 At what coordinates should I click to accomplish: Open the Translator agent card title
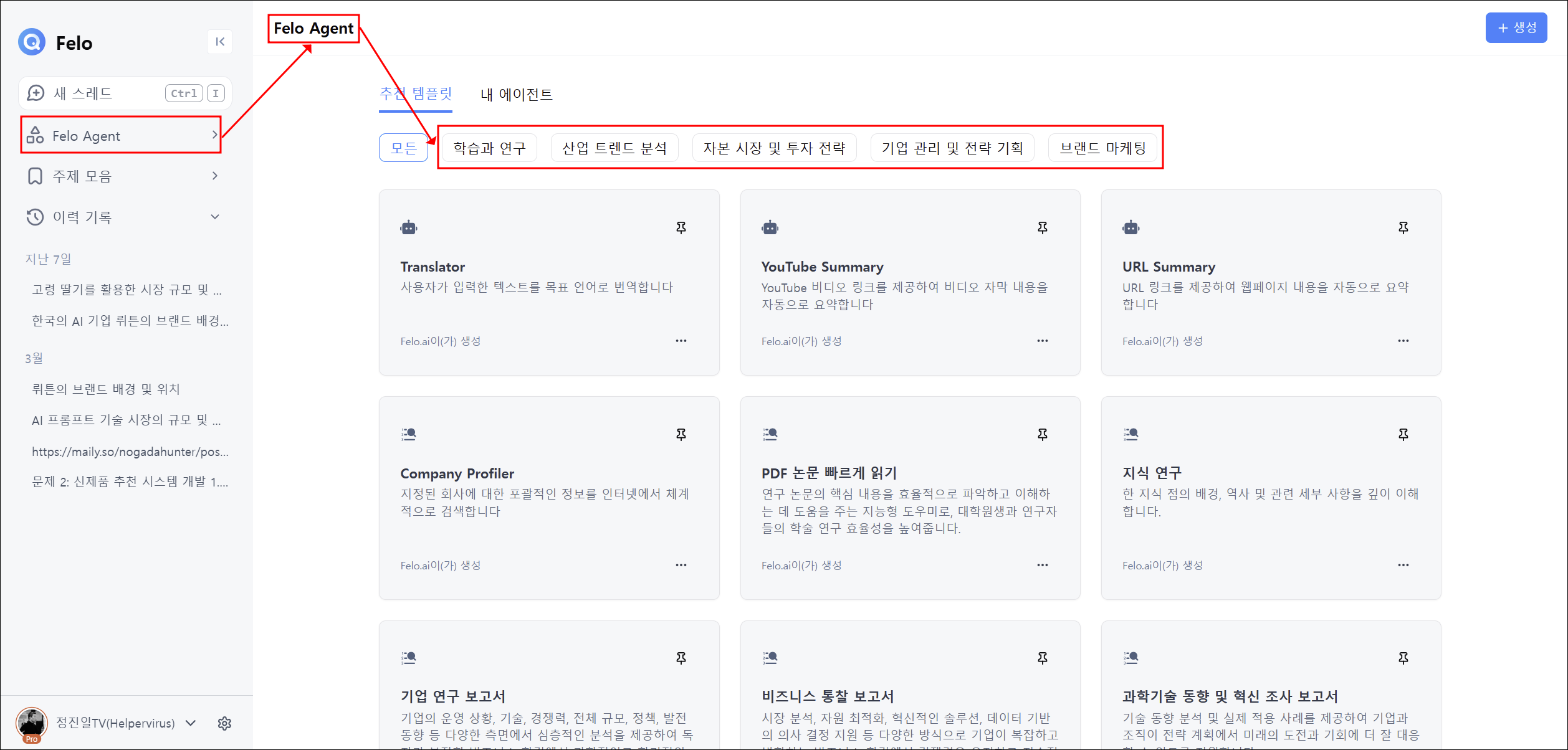[x=433, y=267]
